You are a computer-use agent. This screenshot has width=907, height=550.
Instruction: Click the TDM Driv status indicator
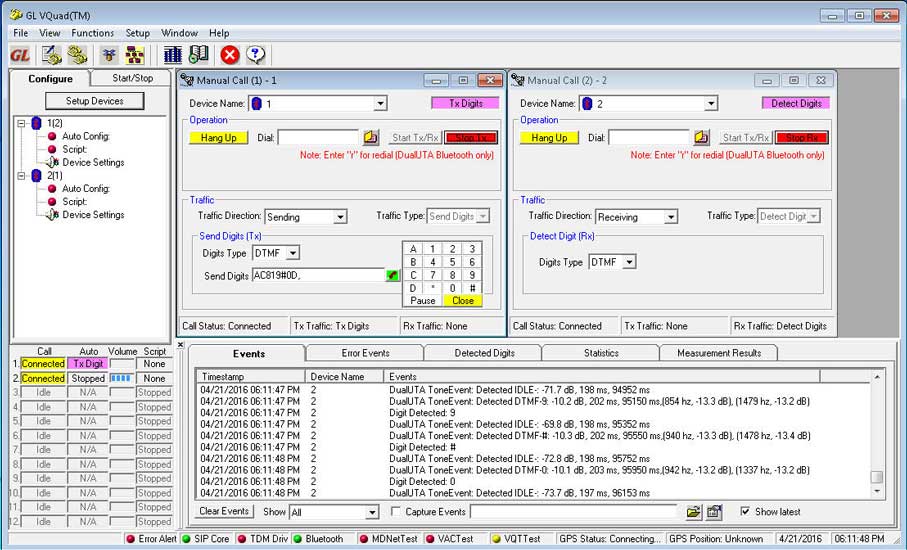[x=263, y=538]
